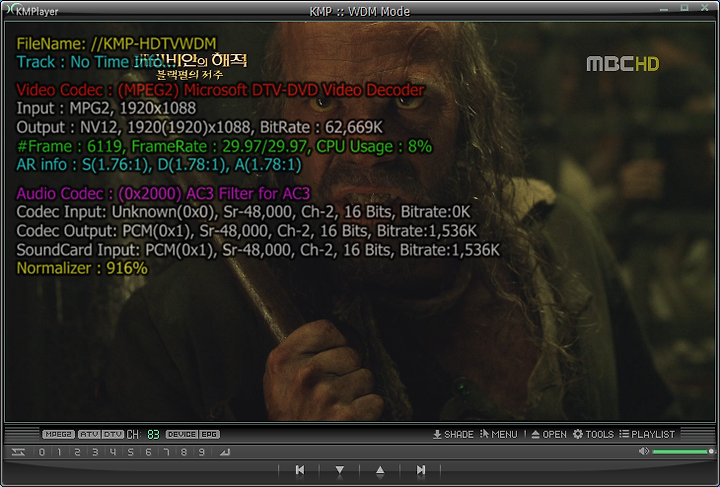Viewport: 720px width, 487px height.
Task: Select channel digit 9
Action: pyautogui.click(x=202, y=452)
